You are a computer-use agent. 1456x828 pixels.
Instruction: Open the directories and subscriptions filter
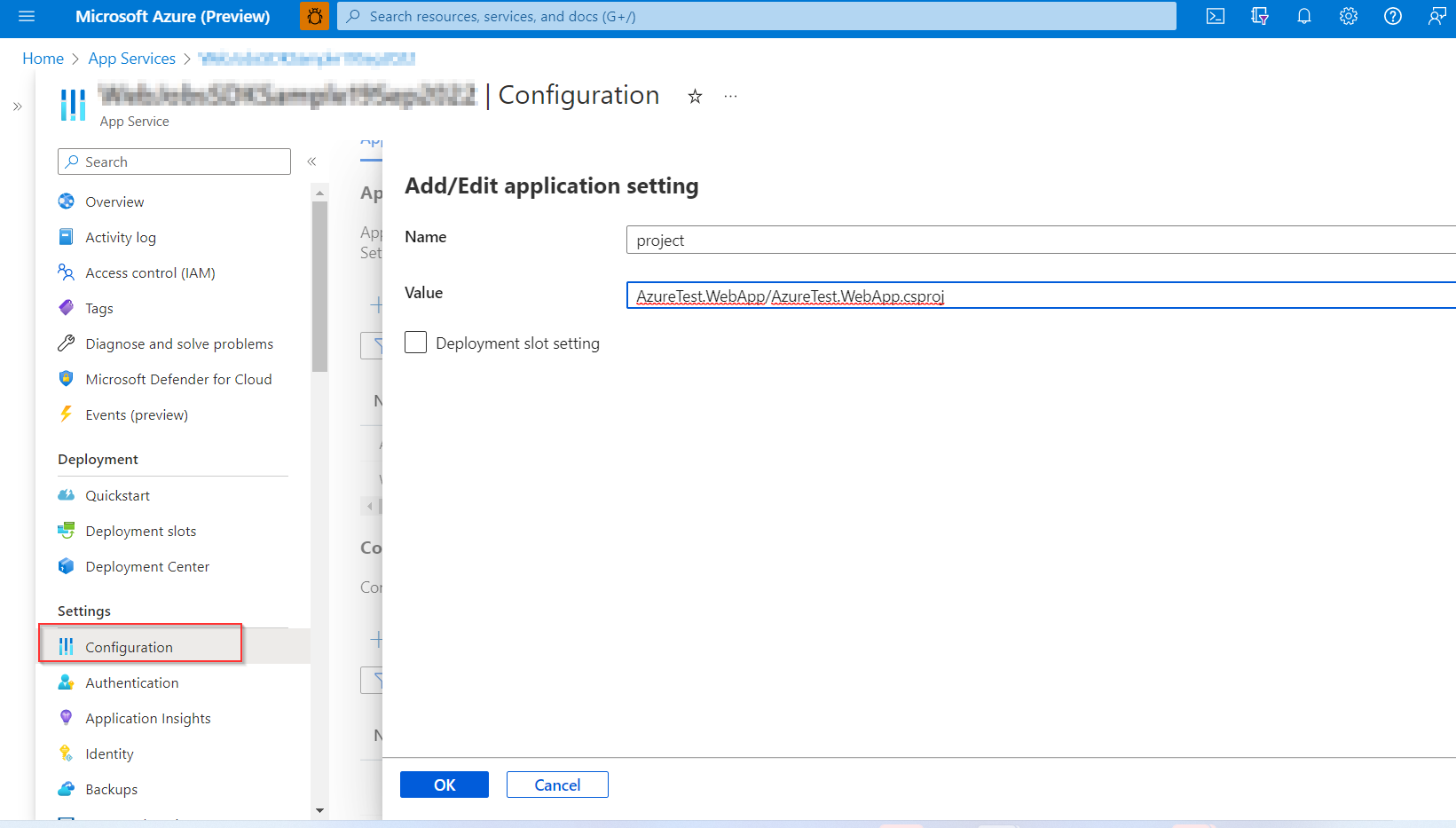(x=1260, y=16)
